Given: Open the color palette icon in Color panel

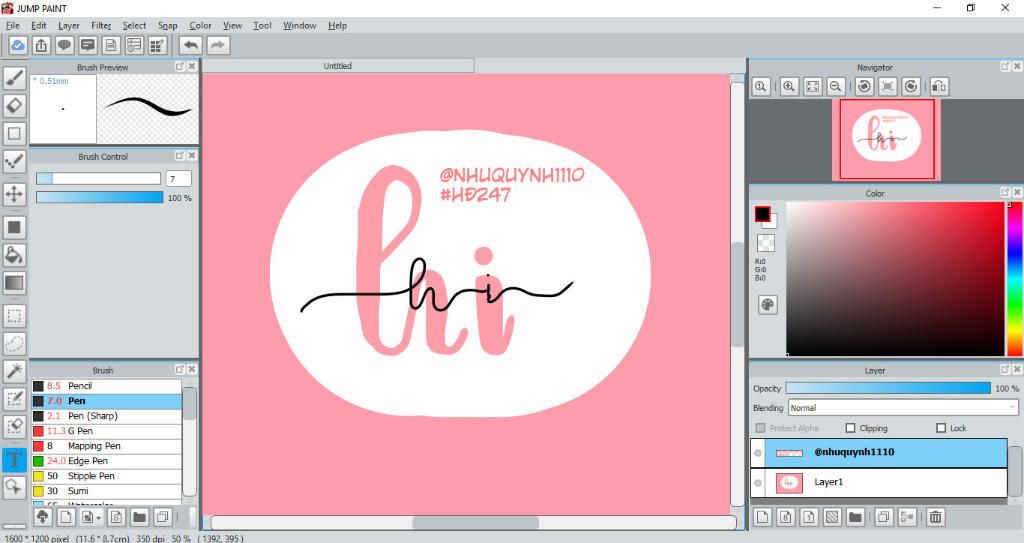Looking at the screenshot, I should [x=767, y=305].
